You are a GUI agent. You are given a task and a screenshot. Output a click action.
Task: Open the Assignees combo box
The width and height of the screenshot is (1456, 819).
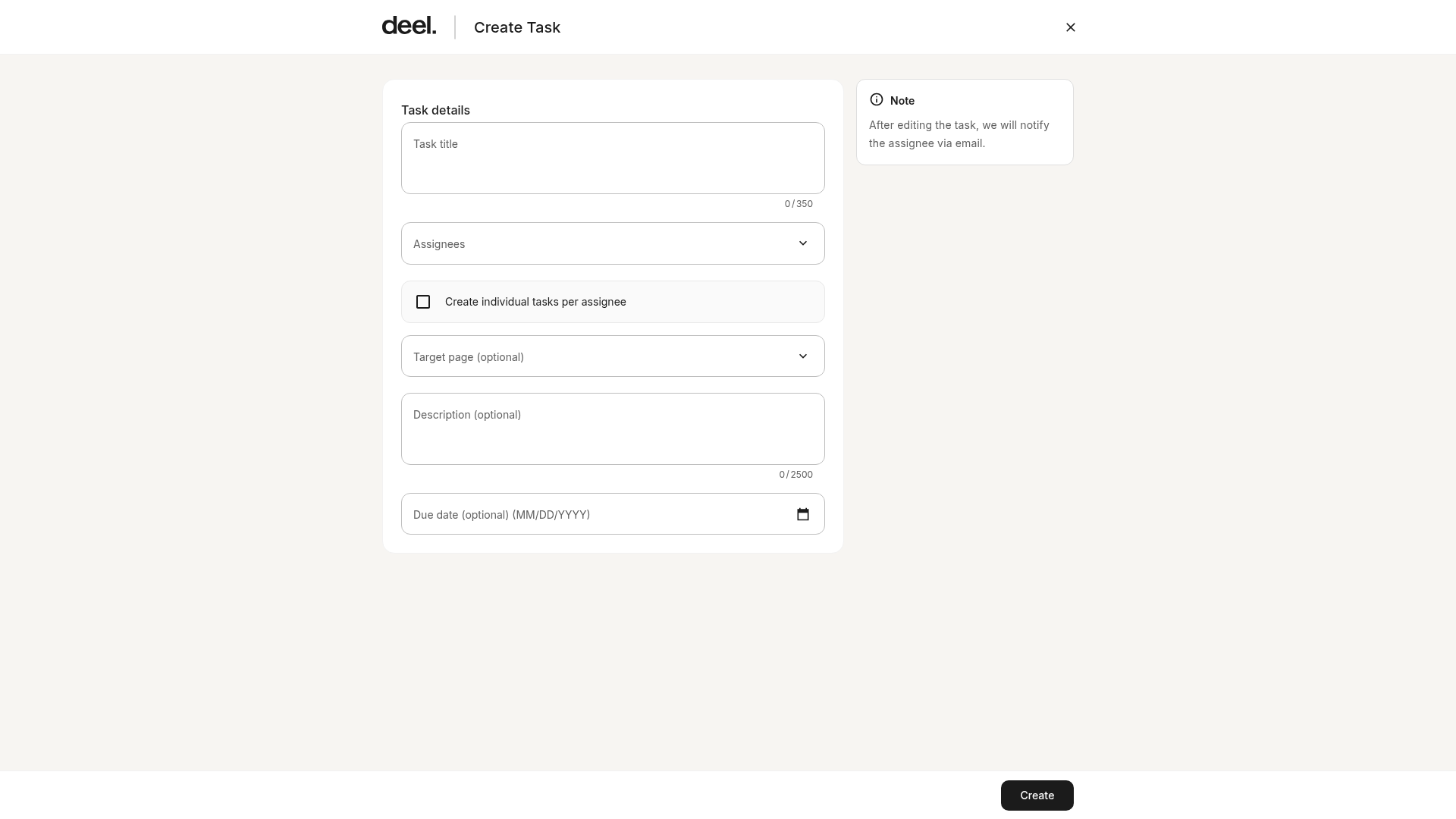click(x=613, y=243)
